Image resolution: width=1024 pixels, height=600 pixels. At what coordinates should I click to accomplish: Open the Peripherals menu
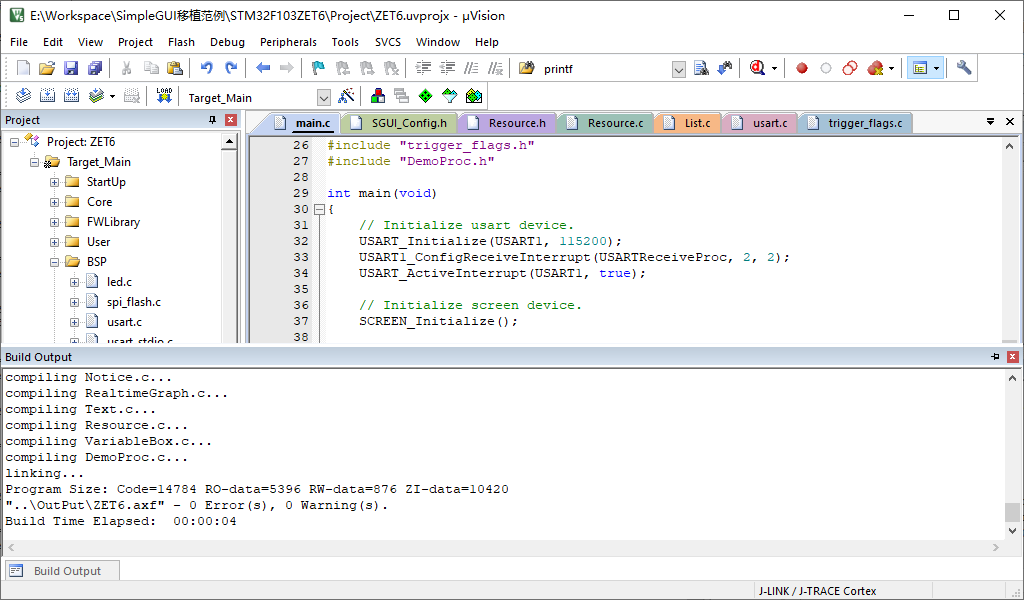288,42
